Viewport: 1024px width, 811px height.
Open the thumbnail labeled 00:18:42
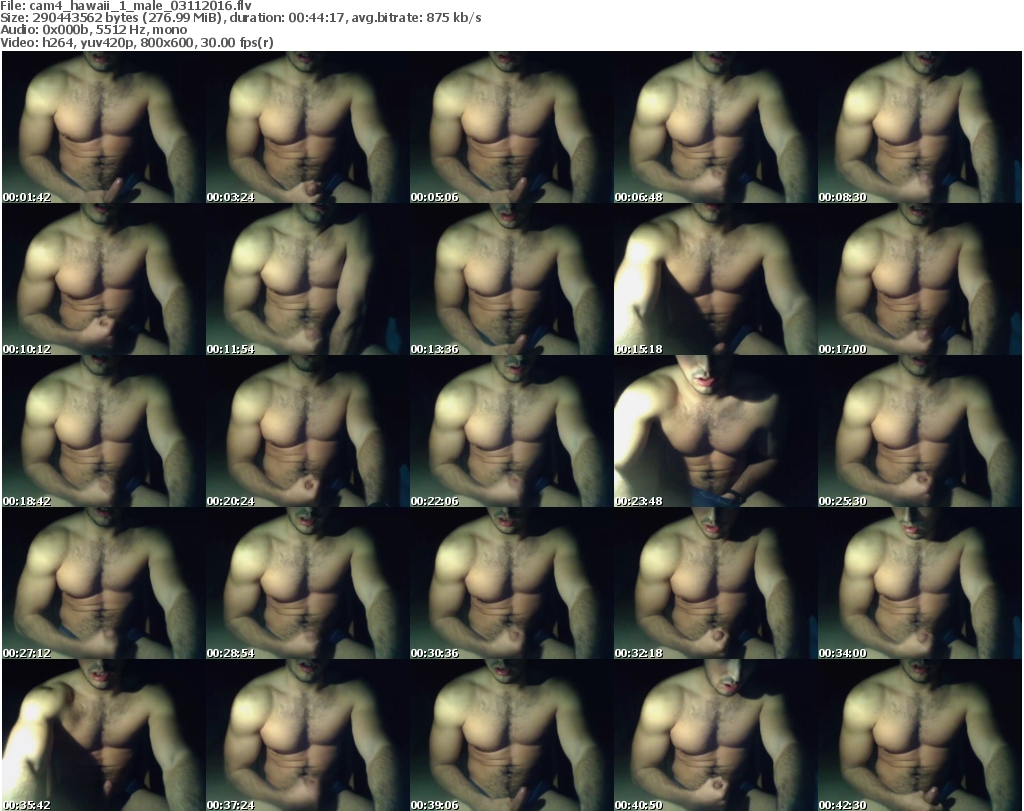click(102, 431)
